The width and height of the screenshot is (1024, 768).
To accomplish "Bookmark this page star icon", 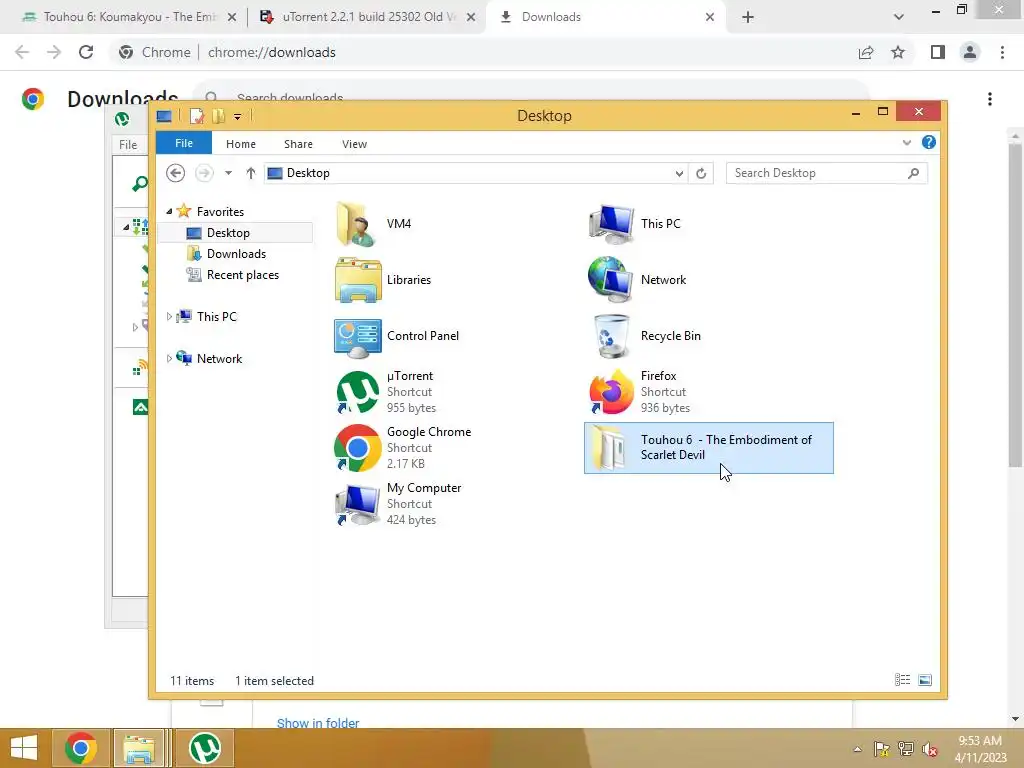I will pos(898,52).
